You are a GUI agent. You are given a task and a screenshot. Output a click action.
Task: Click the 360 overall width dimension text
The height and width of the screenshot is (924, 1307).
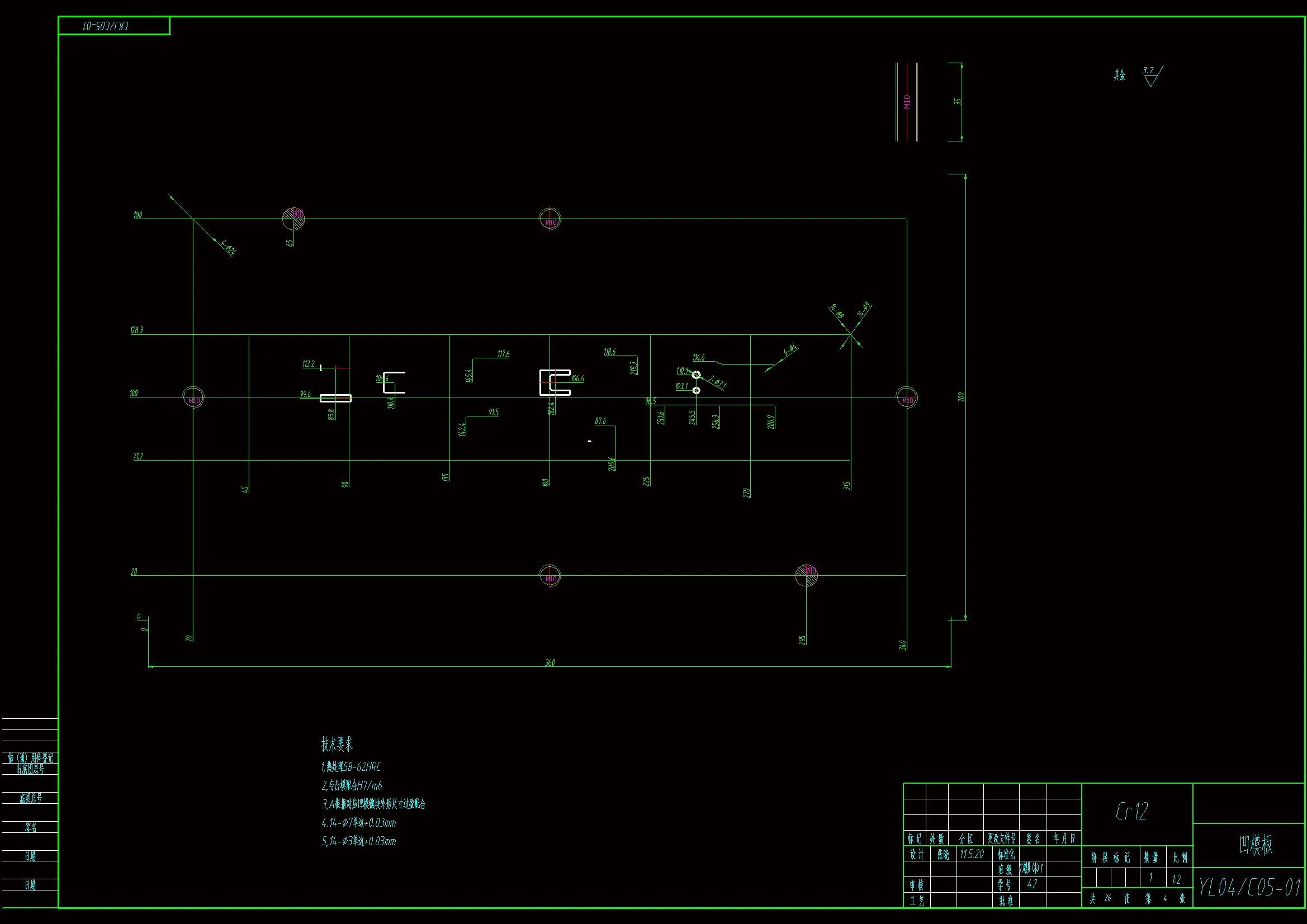click(x=550, y=662)
